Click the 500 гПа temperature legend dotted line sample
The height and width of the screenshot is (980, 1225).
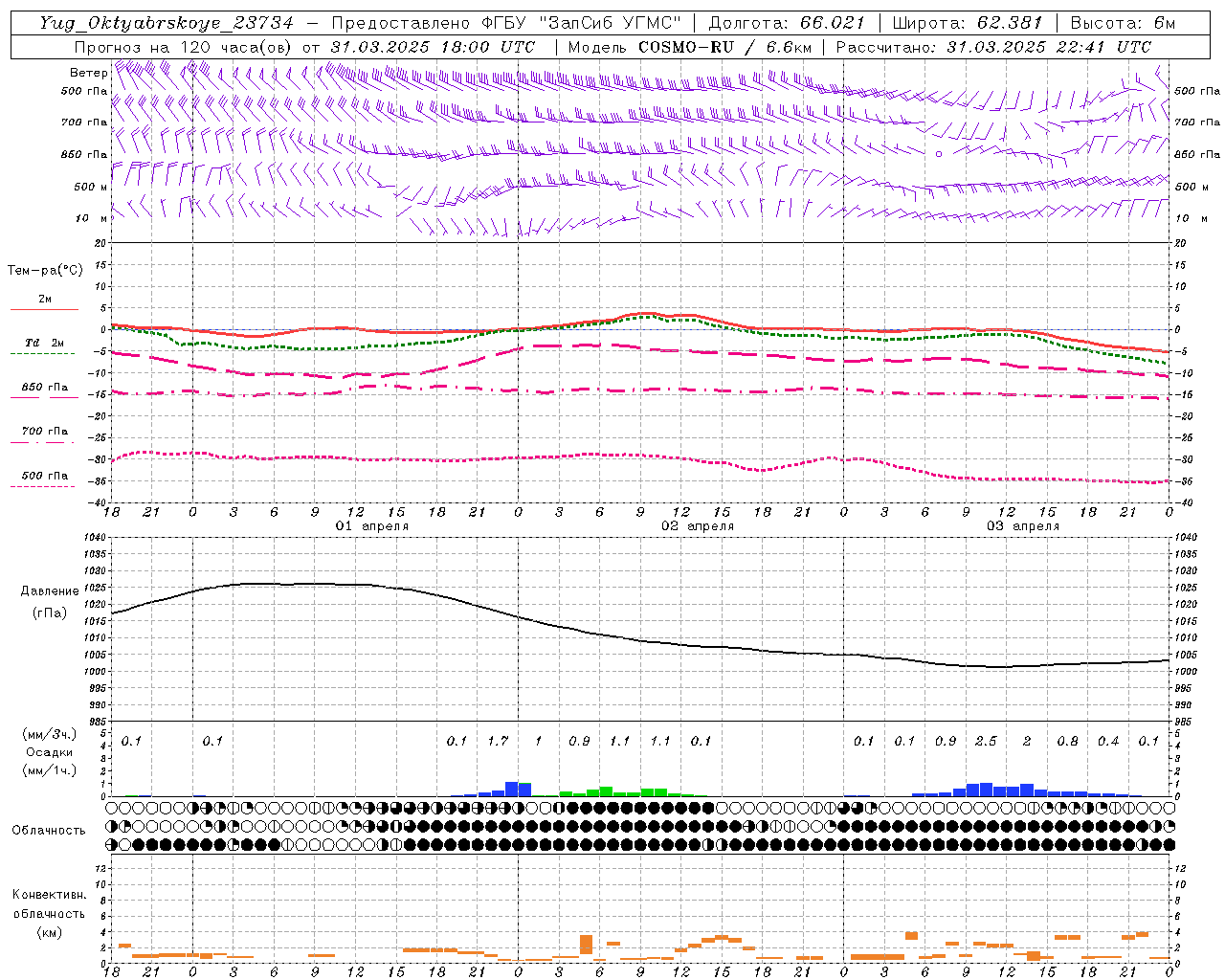[x=44, y=486]
